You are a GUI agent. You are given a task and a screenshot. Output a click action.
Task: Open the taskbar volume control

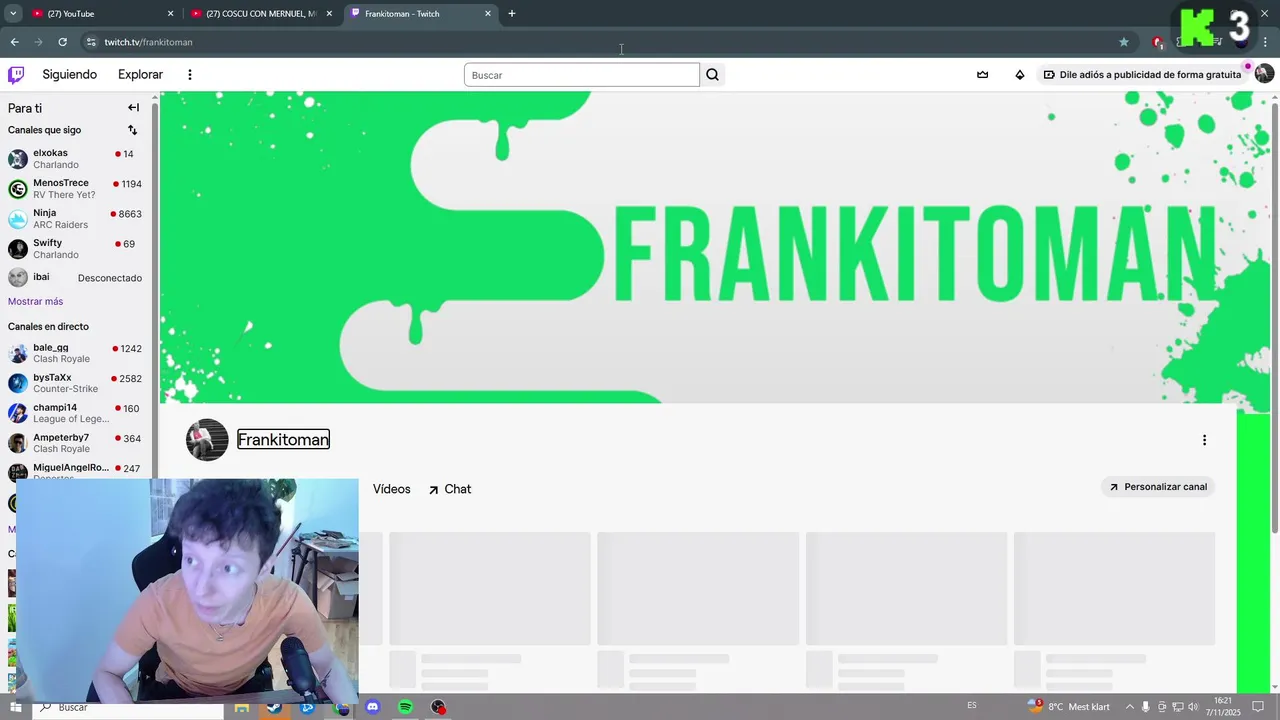pos(1193,707)
